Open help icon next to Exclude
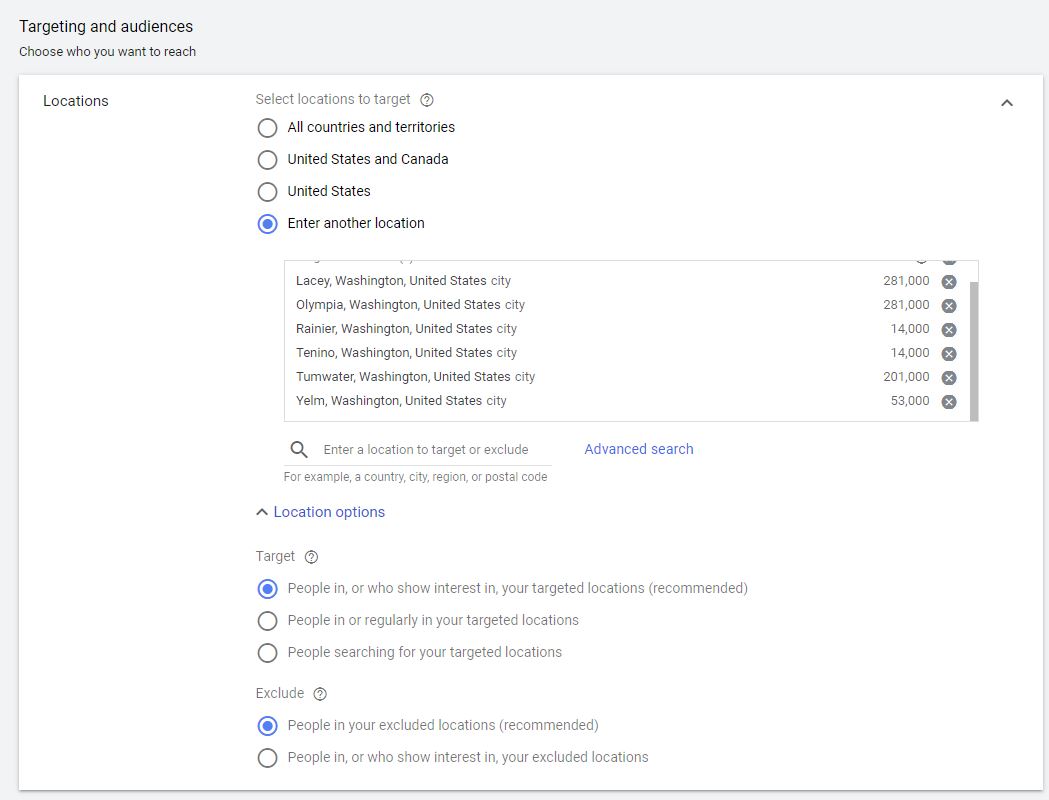 point(320,694)
